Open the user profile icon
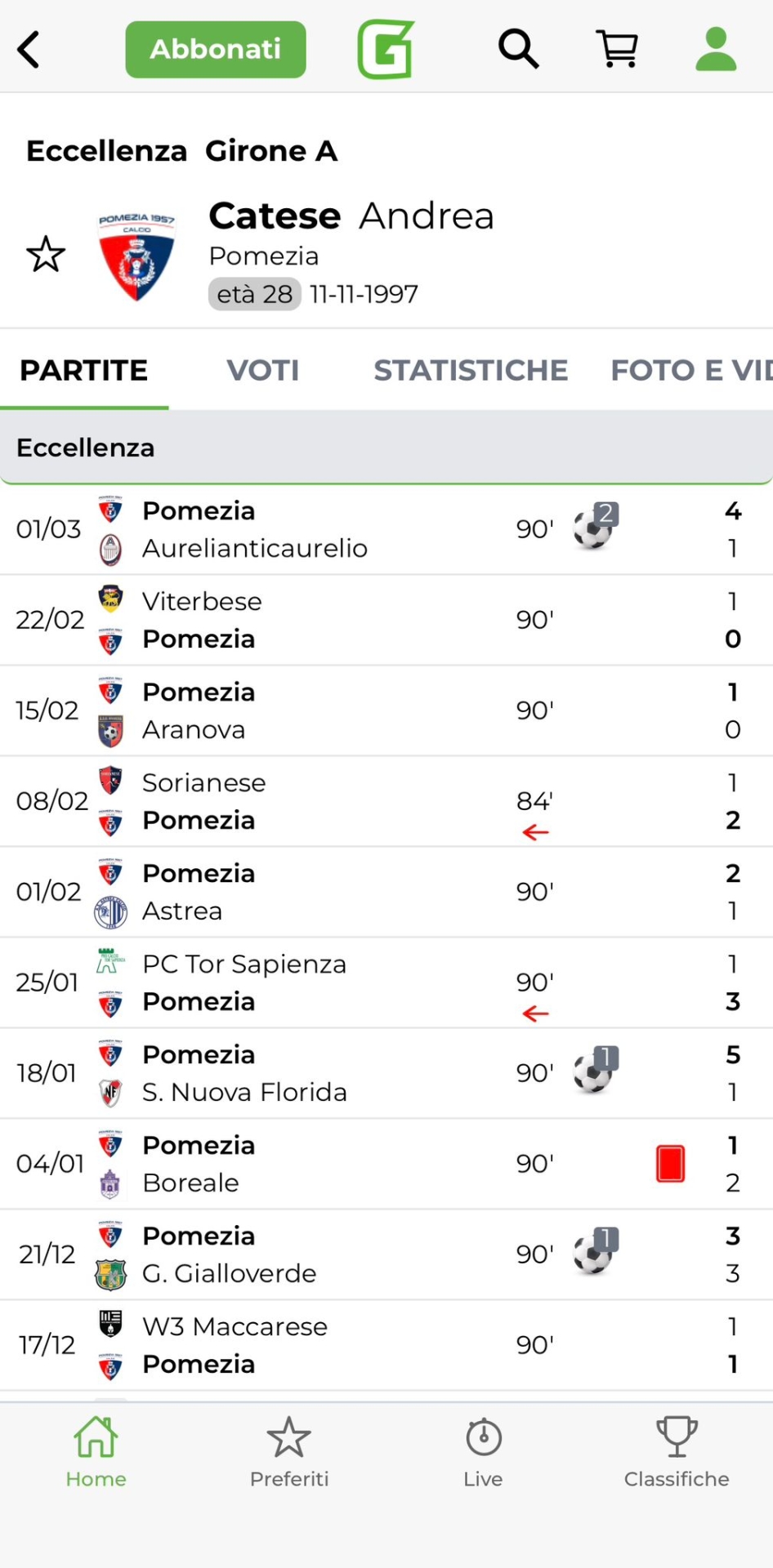This screenshot has height=1568, width=773. [x=716, y=49]
